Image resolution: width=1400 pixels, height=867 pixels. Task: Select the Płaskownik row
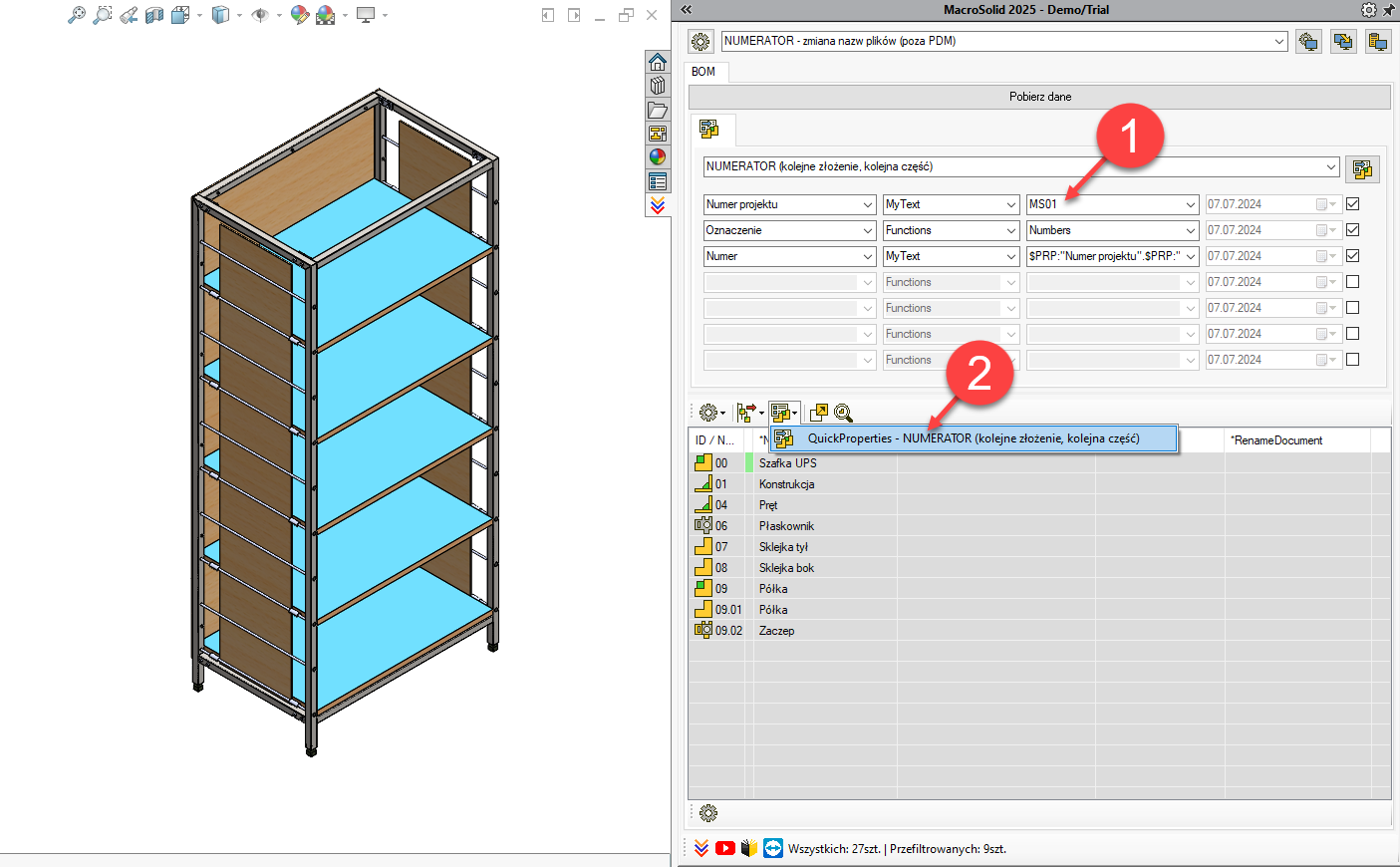pyautogui.click(x=1039, y=526)
